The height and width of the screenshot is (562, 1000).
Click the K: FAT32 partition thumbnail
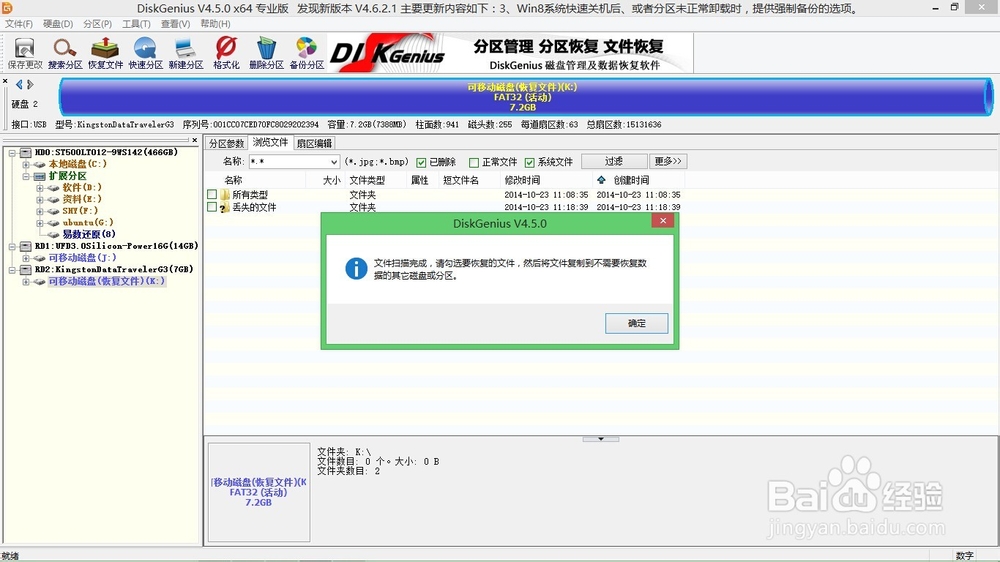coord(259,492)
